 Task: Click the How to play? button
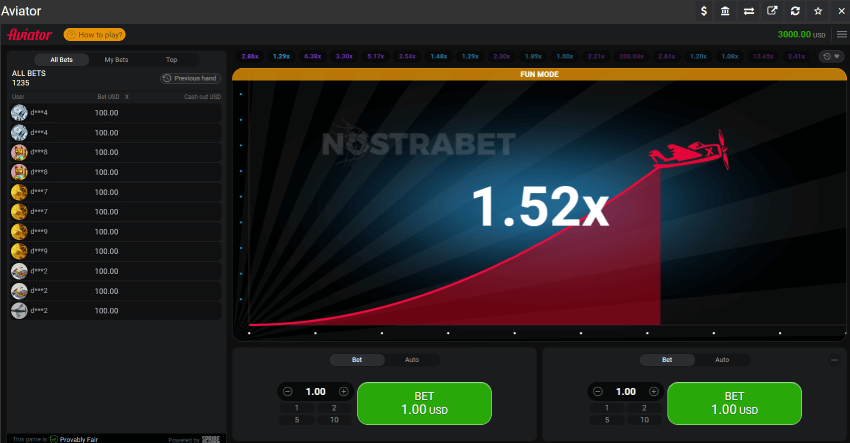(95, 35)
